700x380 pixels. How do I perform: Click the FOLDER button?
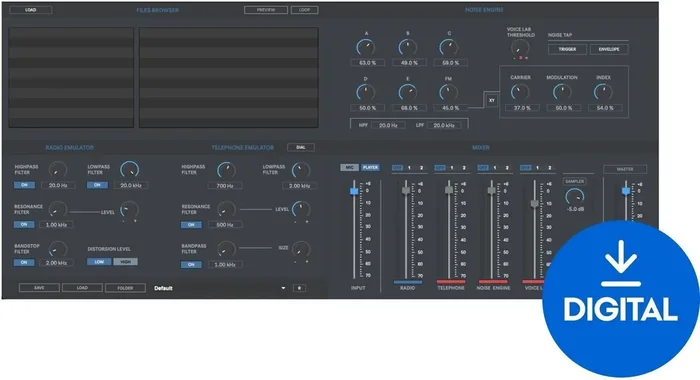click(125, 288)
